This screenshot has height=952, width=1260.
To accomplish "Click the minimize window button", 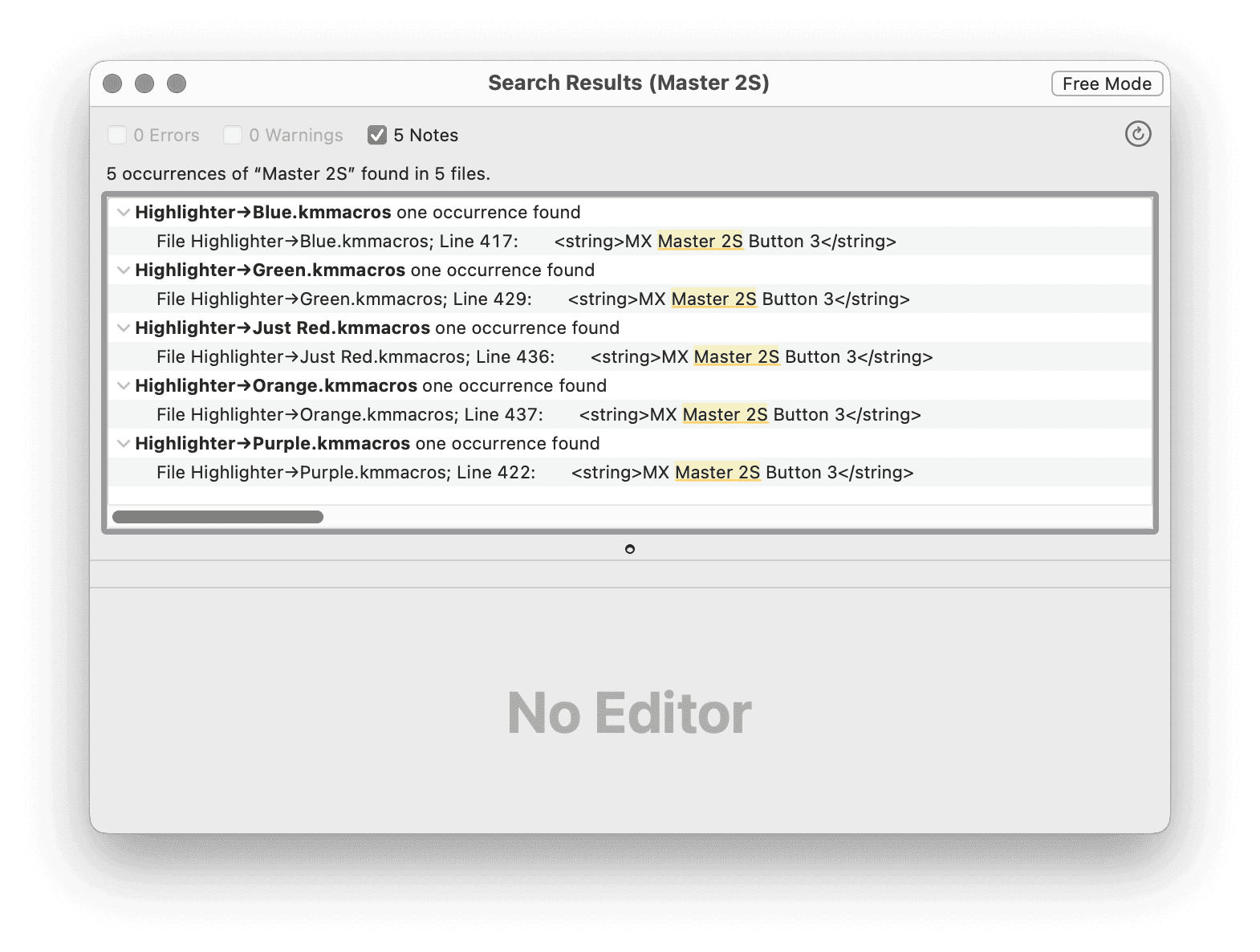I will [144, 83].
